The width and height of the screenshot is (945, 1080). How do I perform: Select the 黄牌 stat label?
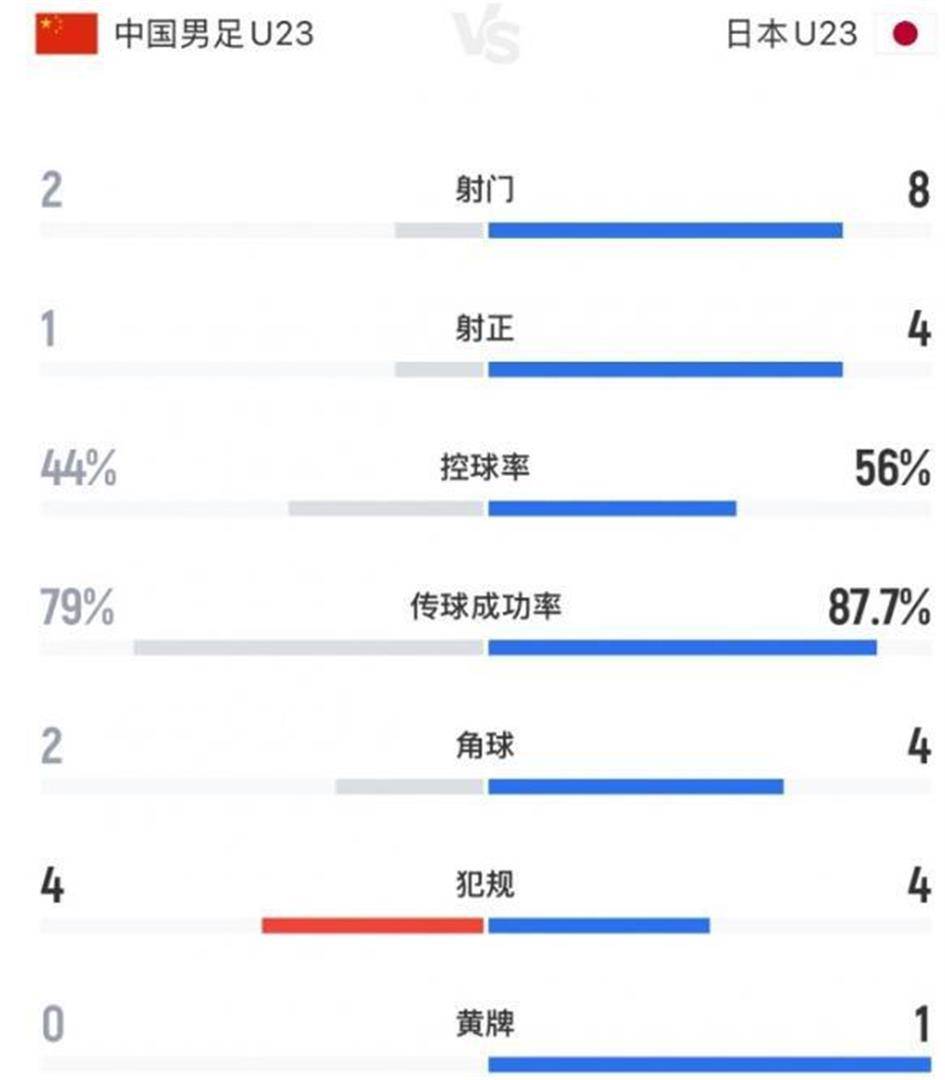click(485, 1024)
